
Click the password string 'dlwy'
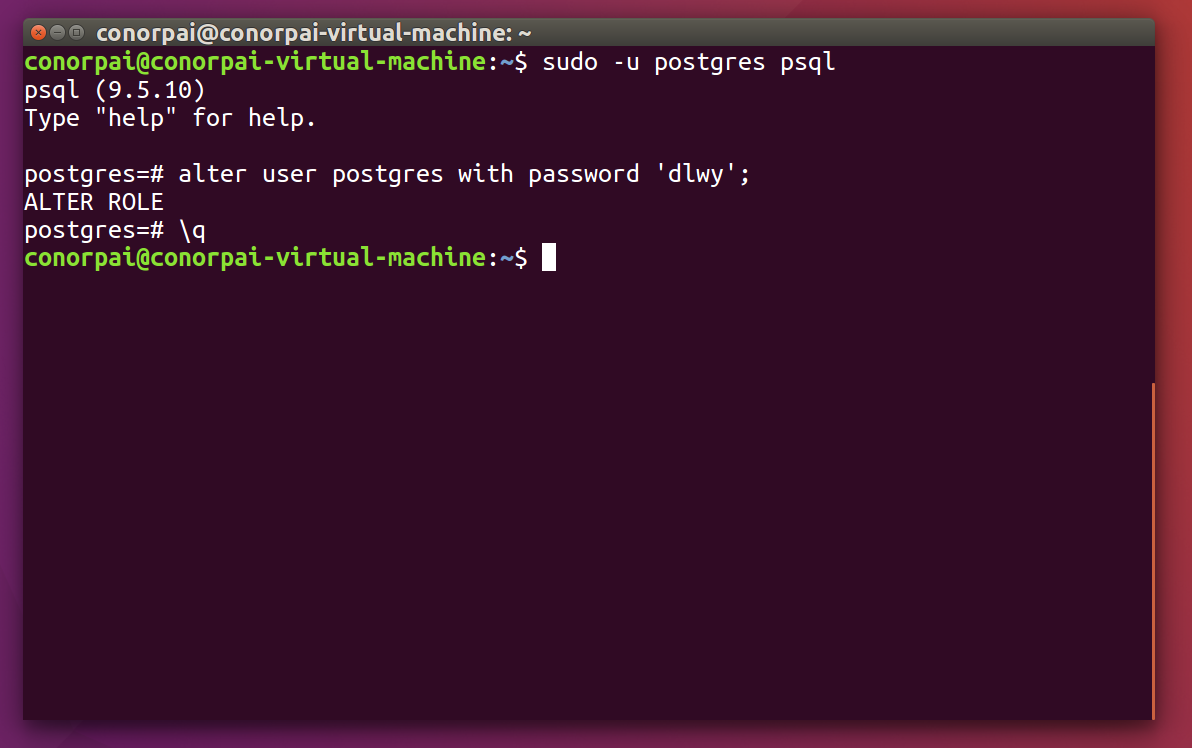[696, 174]
